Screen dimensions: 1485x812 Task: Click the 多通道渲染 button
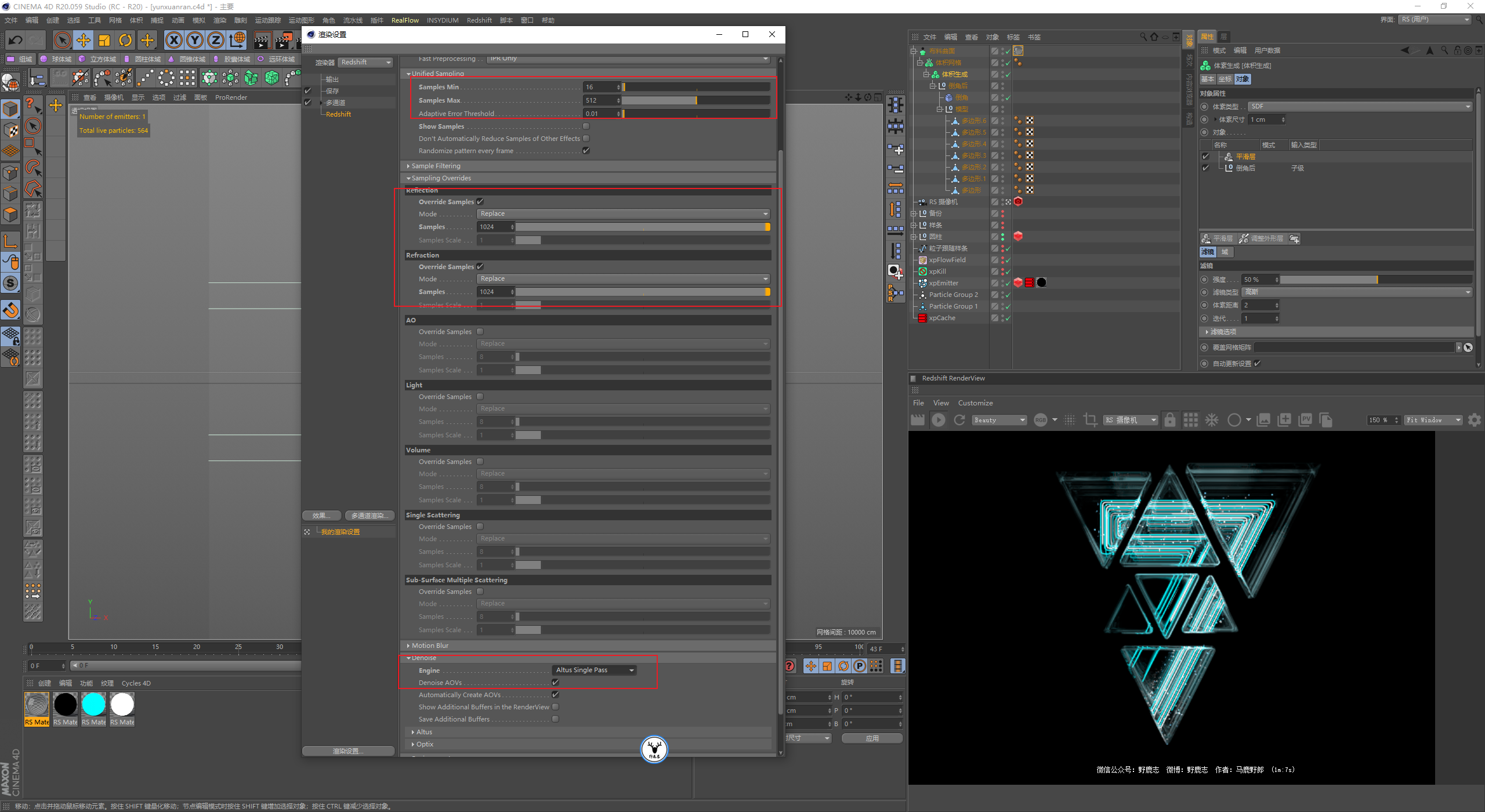point(370,516)
